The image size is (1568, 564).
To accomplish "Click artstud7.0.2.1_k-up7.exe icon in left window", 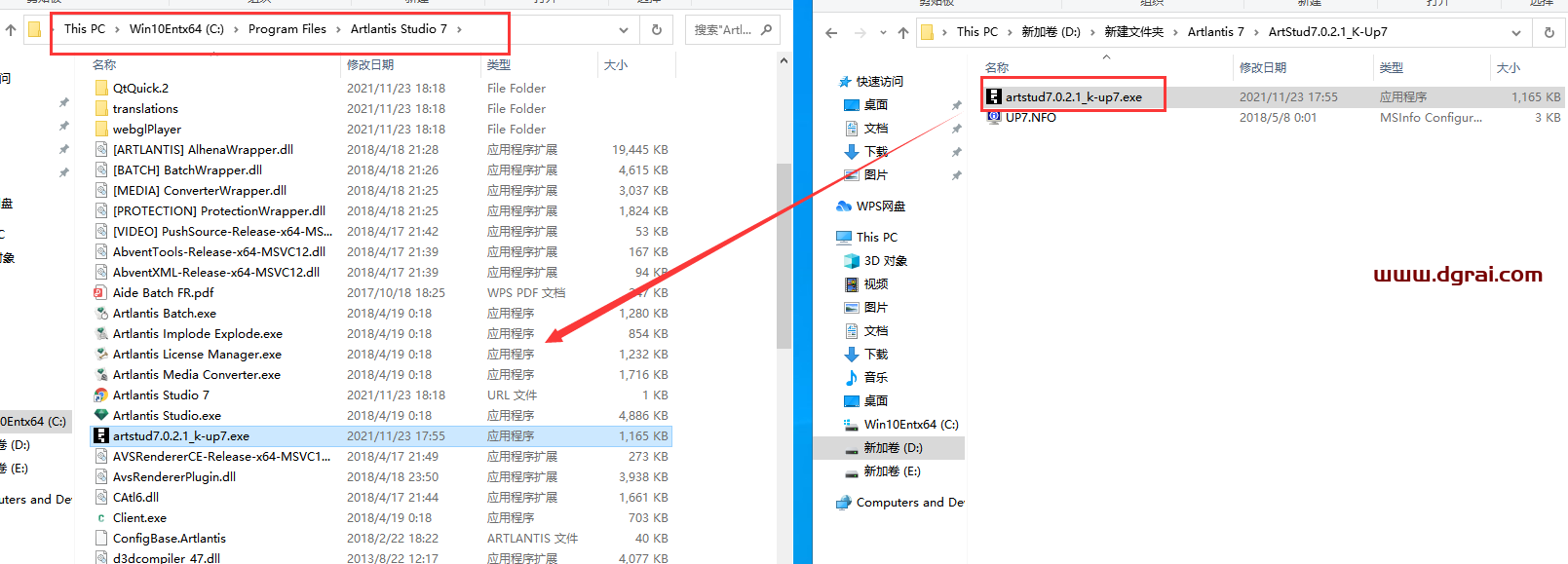I will tap(100, 435).
